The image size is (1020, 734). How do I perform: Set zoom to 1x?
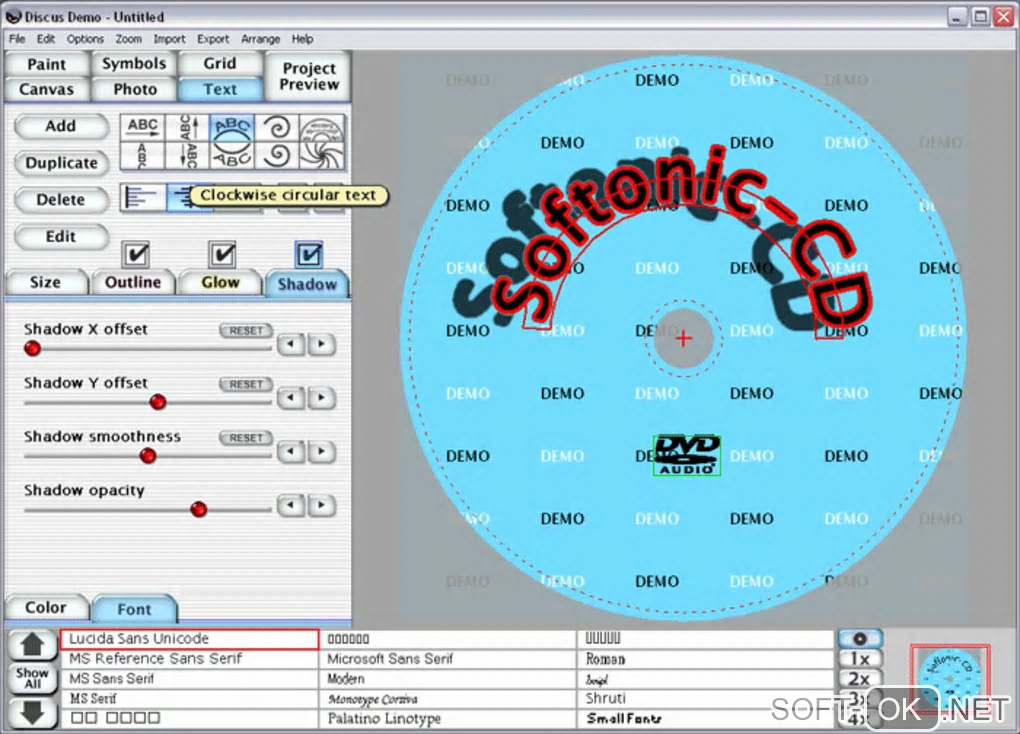pos(860,659)
